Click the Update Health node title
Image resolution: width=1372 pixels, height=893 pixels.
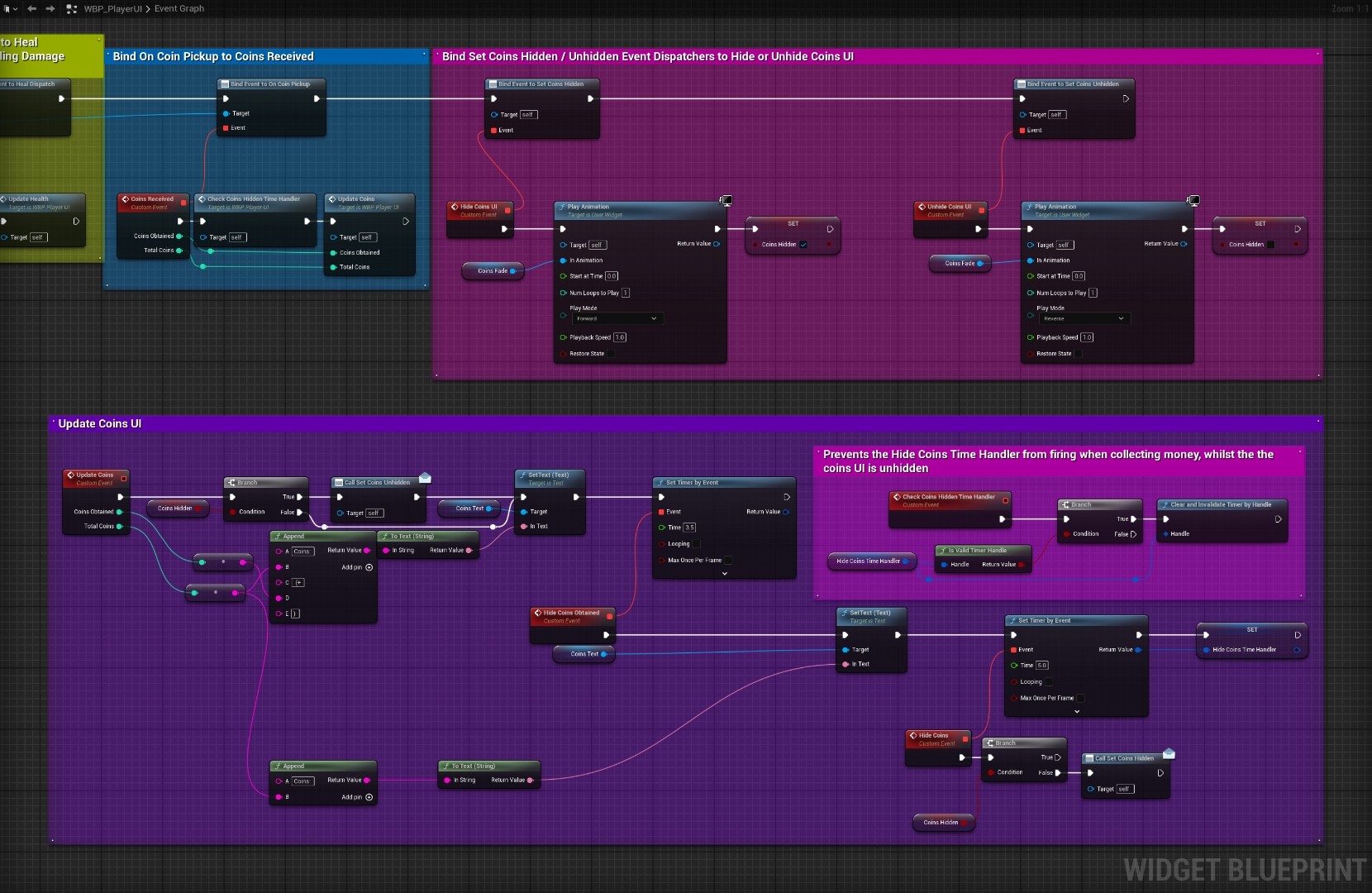29,198
